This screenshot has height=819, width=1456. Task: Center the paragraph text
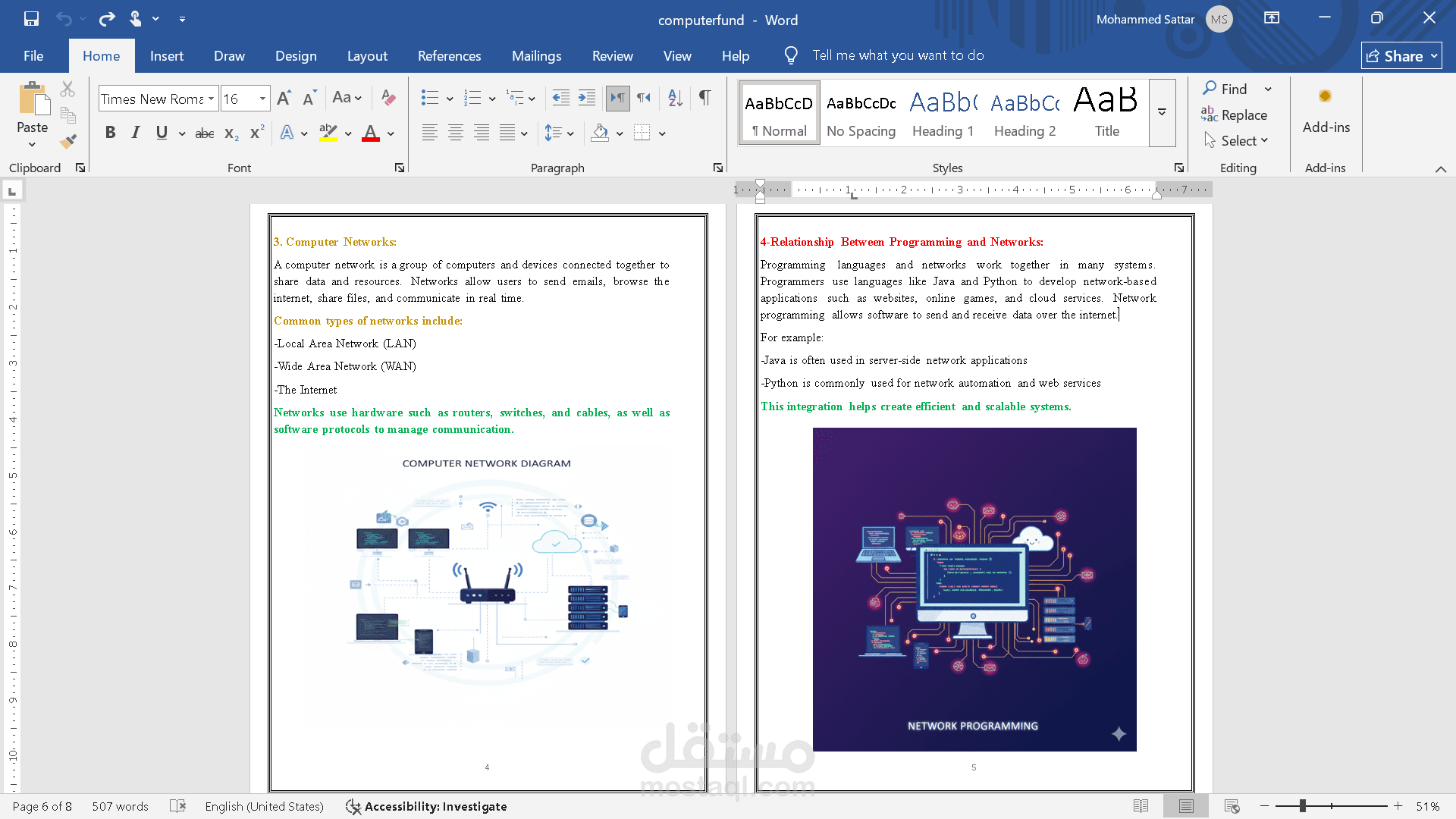tap(455, 133)
